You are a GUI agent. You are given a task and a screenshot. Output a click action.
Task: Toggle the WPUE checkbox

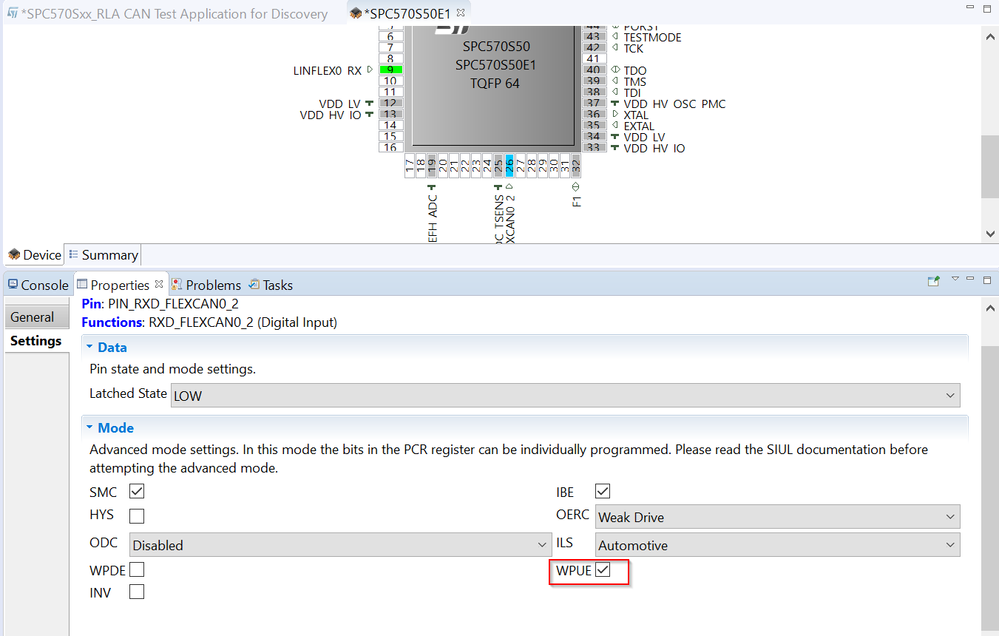click(x=603, y=570)
